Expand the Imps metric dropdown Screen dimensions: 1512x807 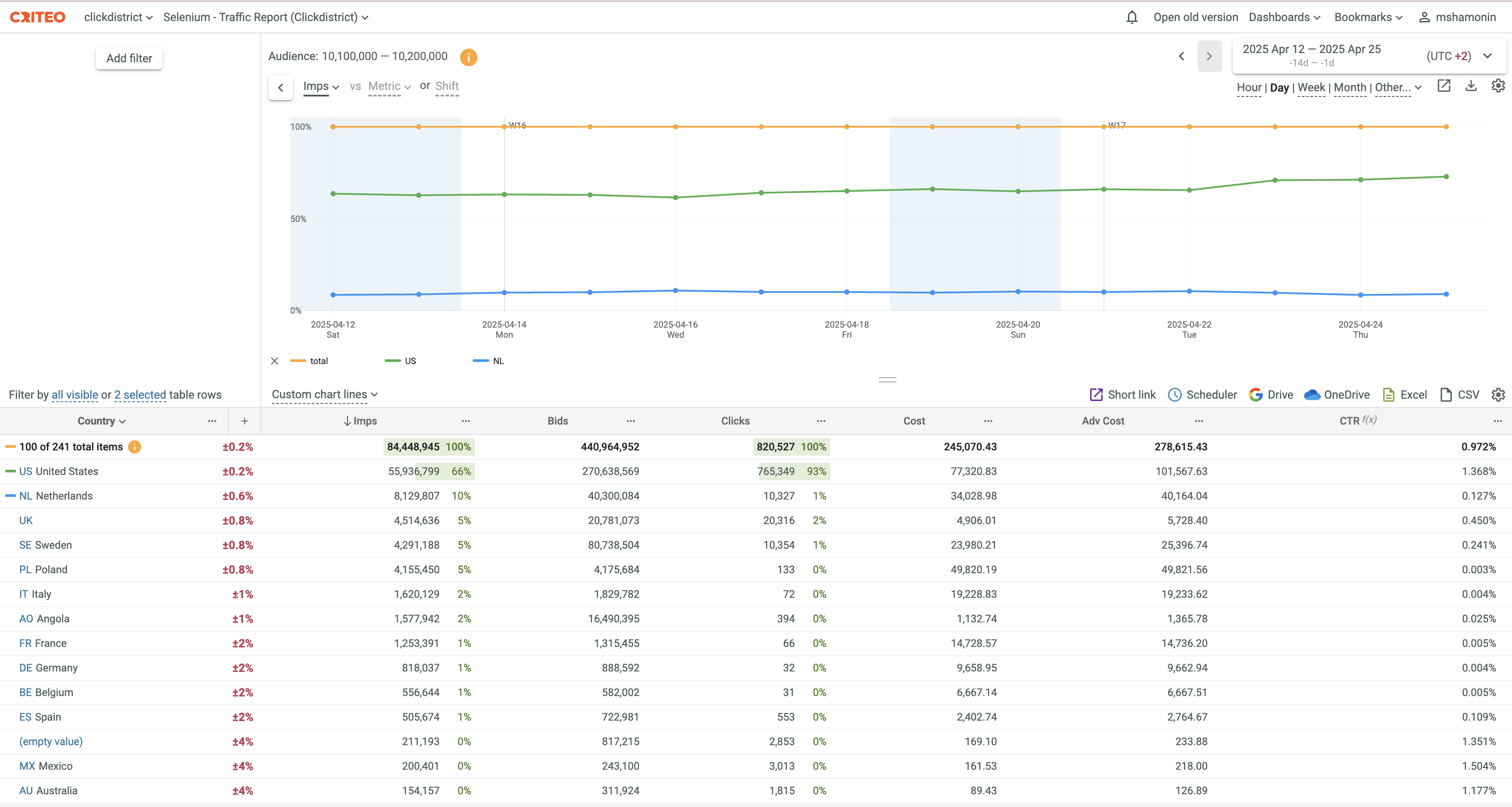tap(321, 86)
